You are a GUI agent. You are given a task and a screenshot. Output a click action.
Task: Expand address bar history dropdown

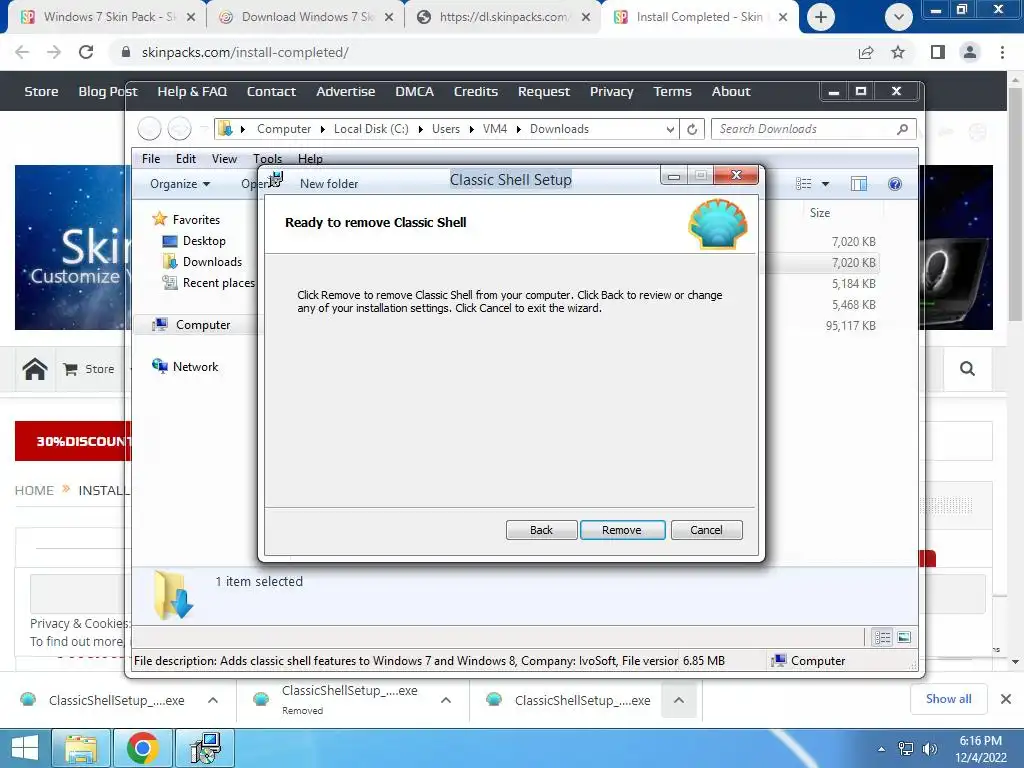pyautogui.click(x=670, y=129)
